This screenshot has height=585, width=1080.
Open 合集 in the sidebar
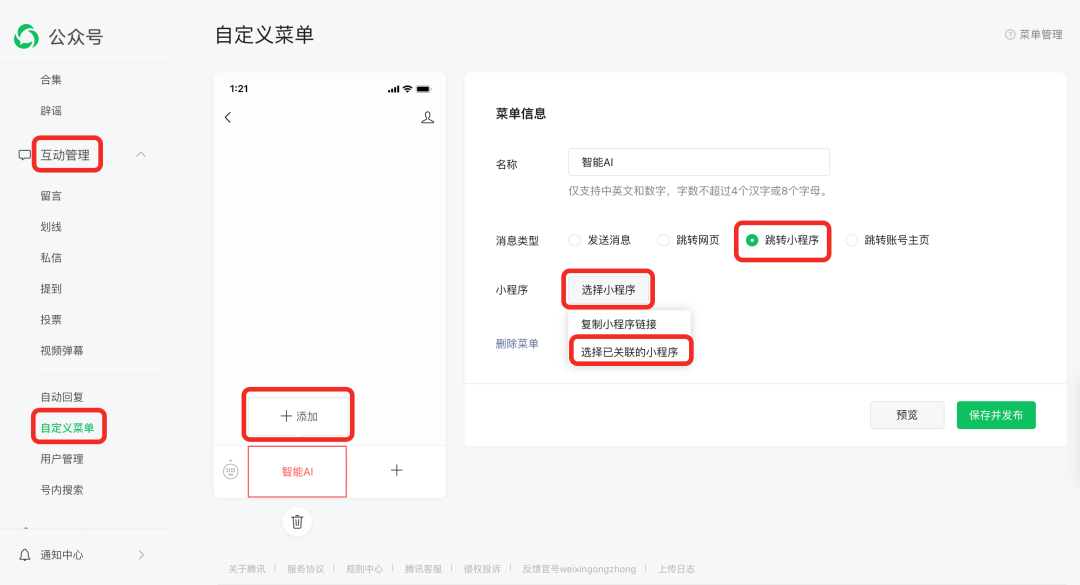point(51,80)
